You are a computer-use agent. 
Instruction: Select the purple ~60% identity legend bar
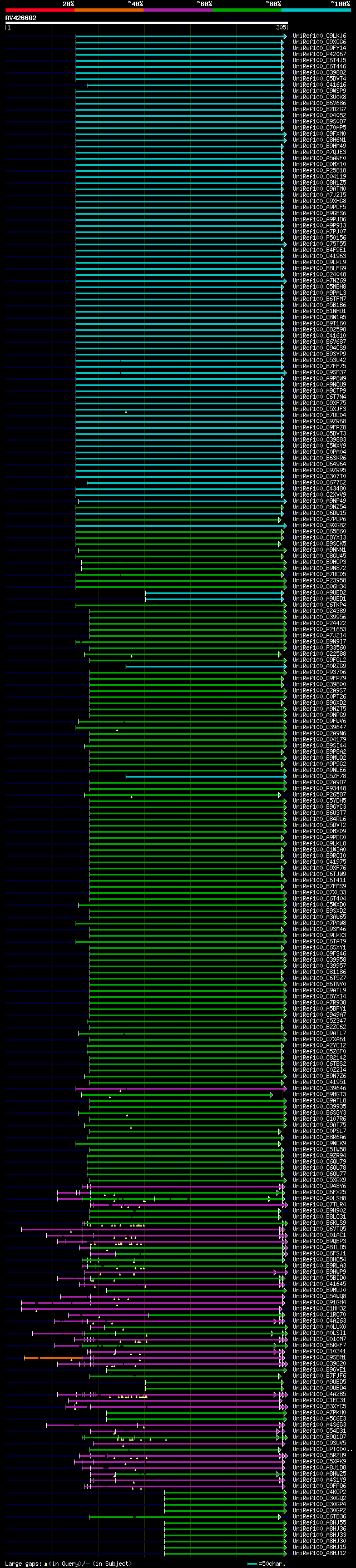[177, 10]
